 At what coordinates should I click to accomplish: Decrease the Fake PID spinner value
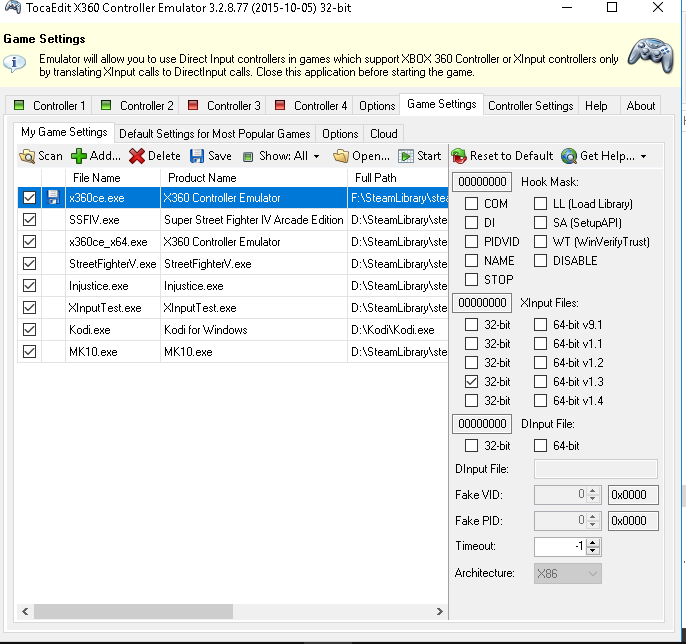click(x=593, y=525)
